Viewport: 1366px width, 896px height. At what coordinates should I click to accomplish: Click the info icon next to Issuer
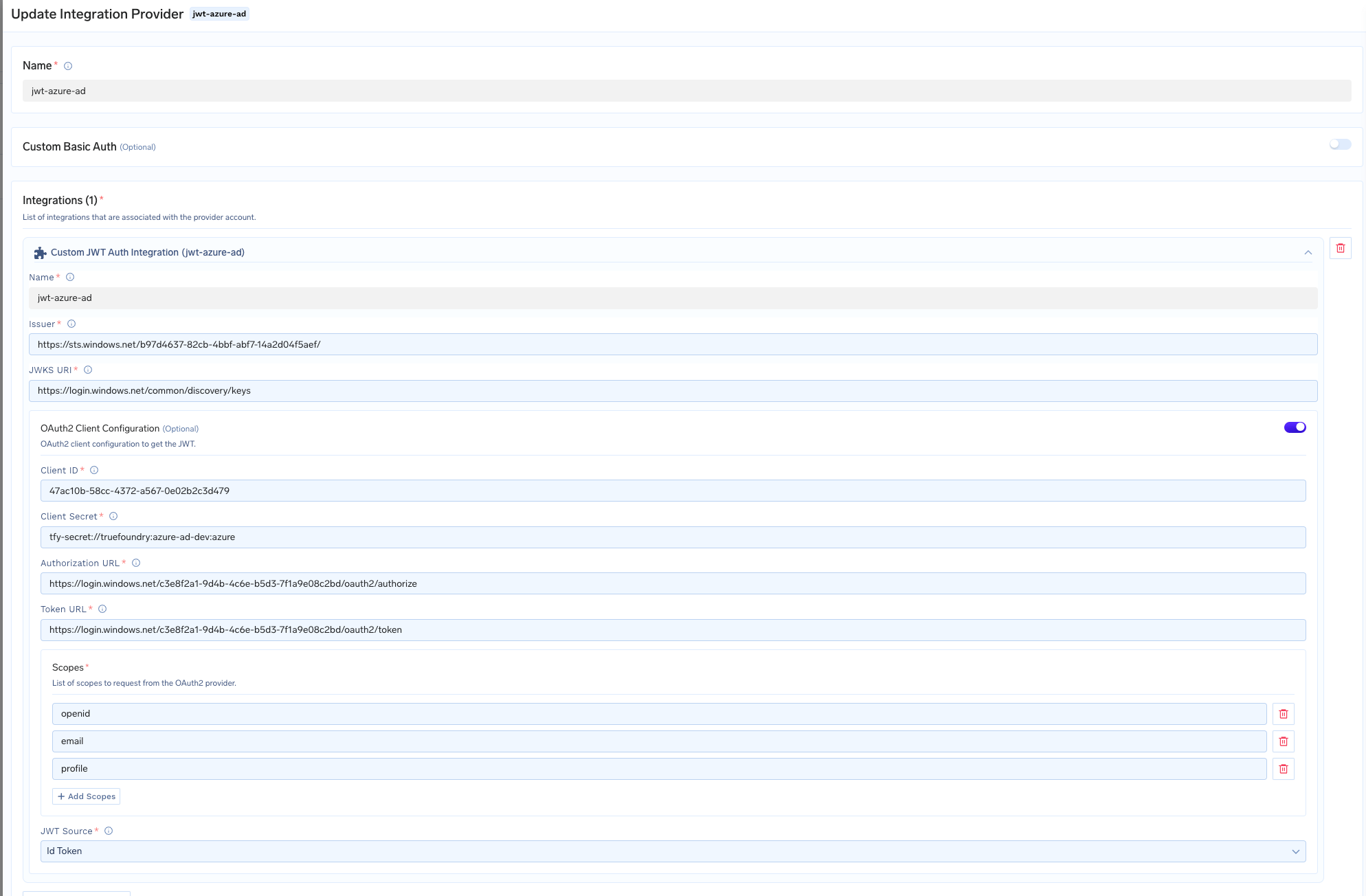pyautogui.click(x=71, y=324)
